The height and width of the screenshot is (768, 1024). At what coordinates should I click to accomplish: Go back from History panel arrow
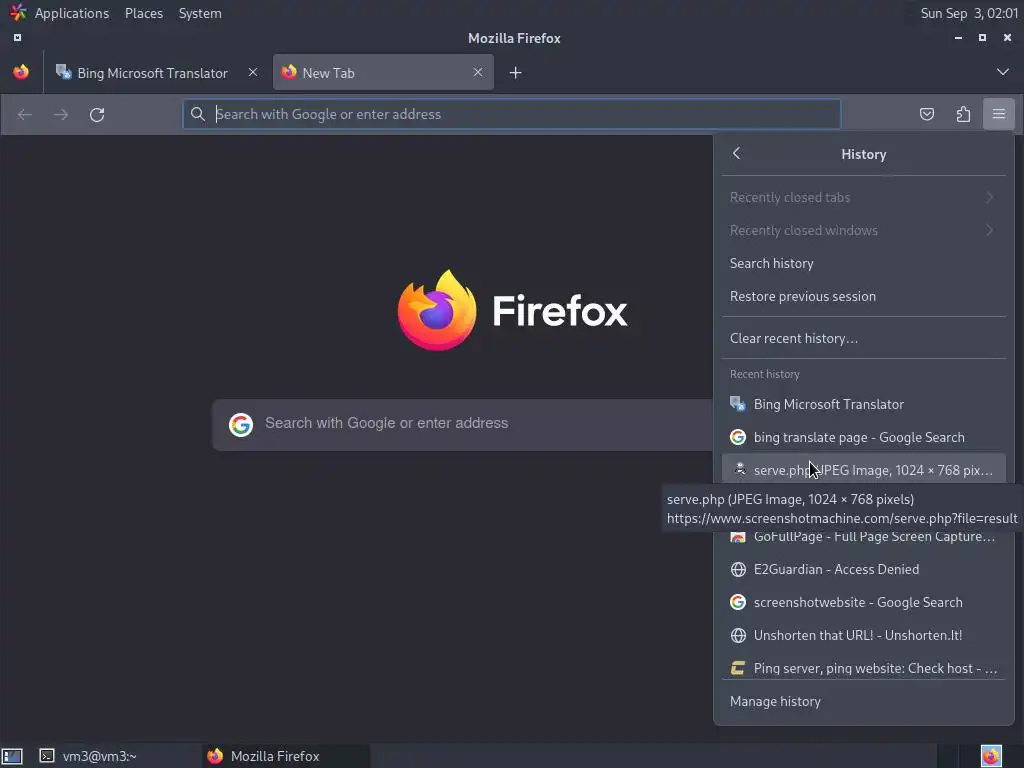tap(737, 153)
